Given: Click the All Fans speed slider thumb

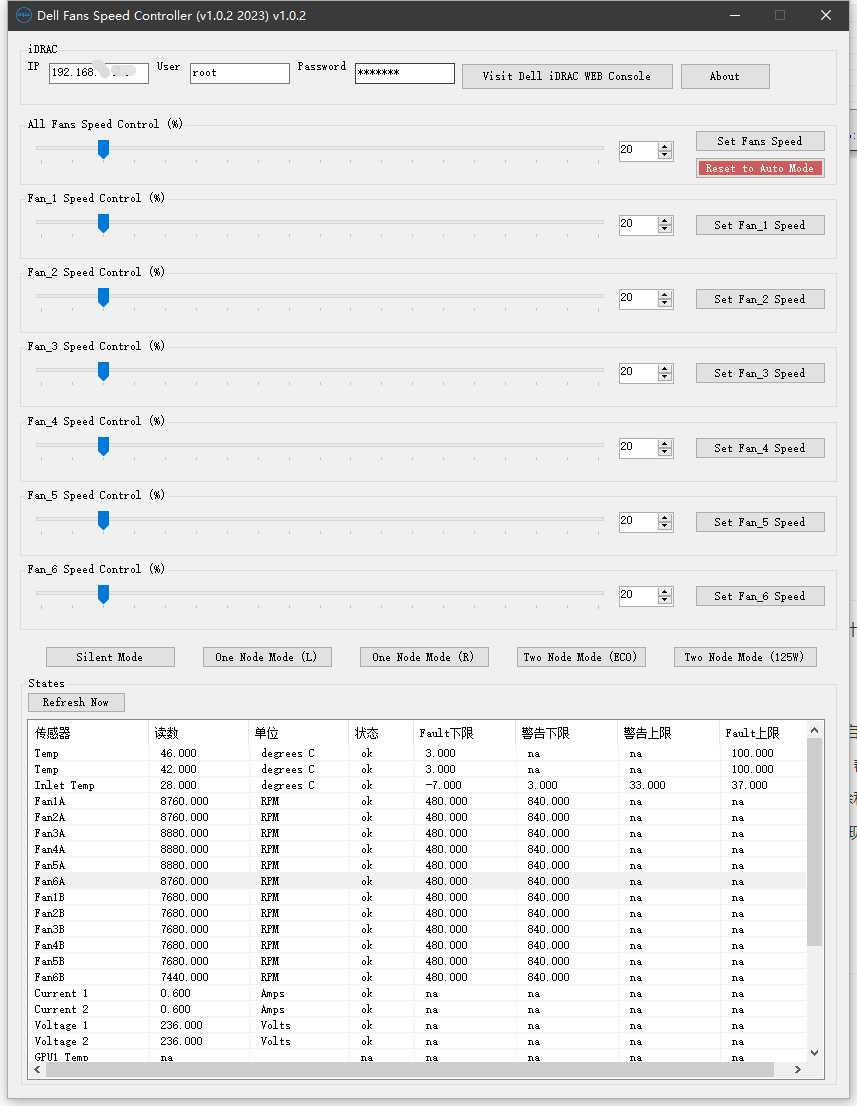Looking at the screenshot, I should tap(103, 150).
